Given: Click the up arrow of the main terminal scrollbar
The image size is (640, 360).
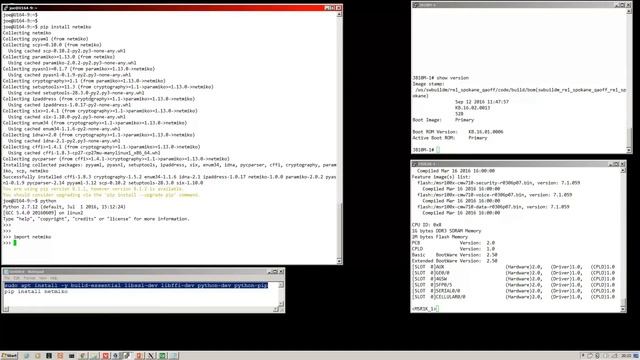Looking at the screenshot, I should pos(339,14).
